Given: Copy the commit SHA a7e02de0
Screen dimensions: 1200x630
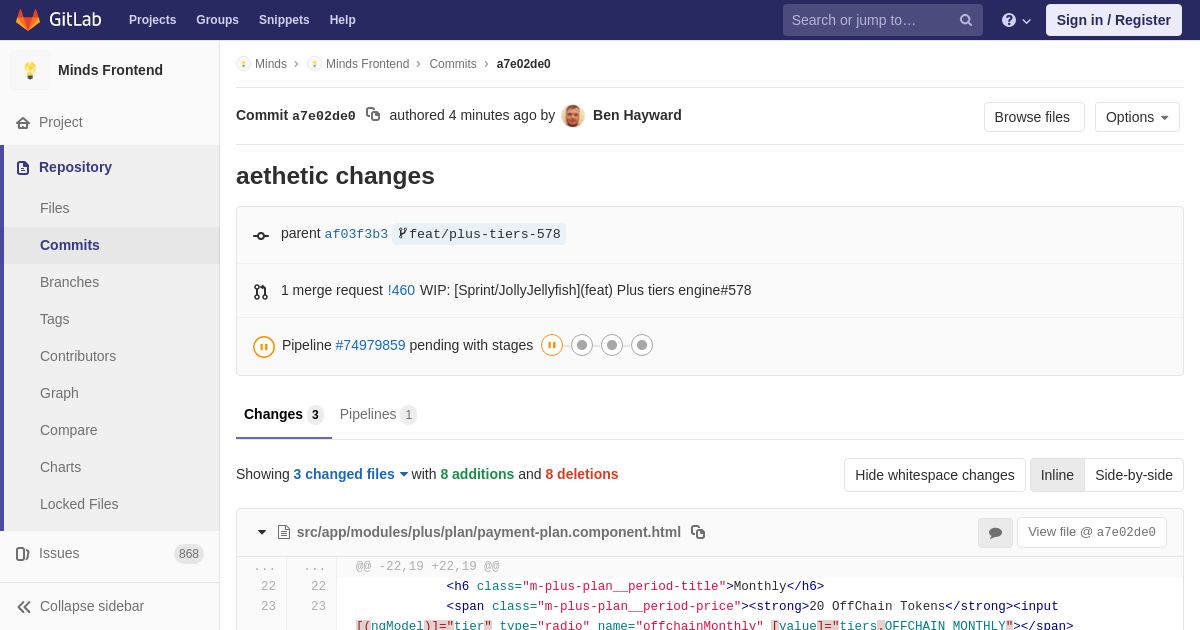Looking at the screenshot, I should 373,115.
